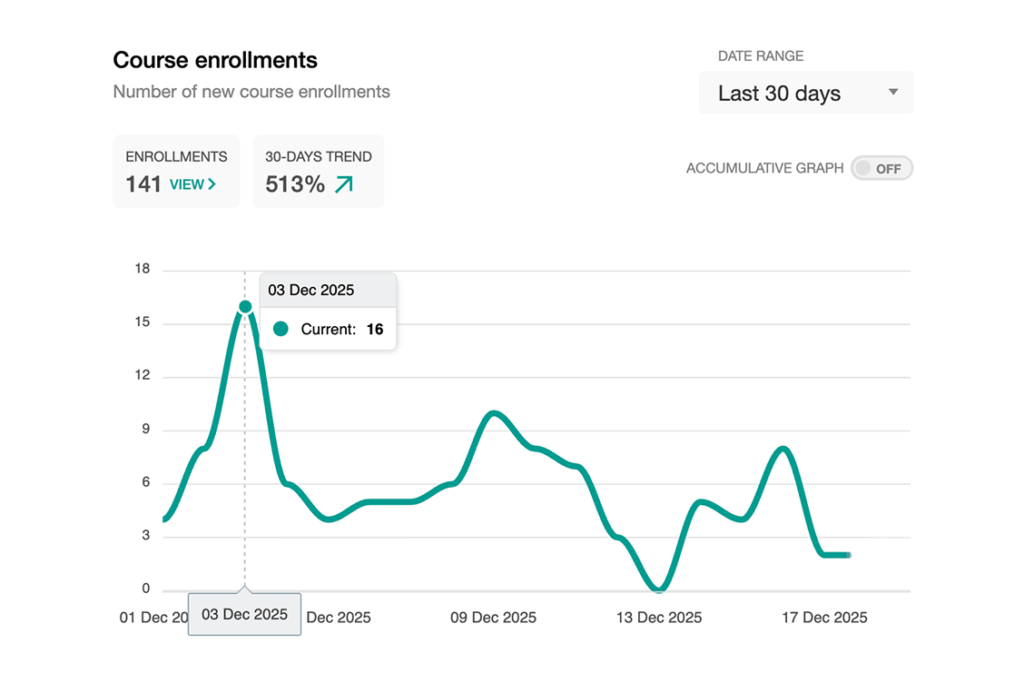Click the upward trend arrow icon

pos(344,184)
